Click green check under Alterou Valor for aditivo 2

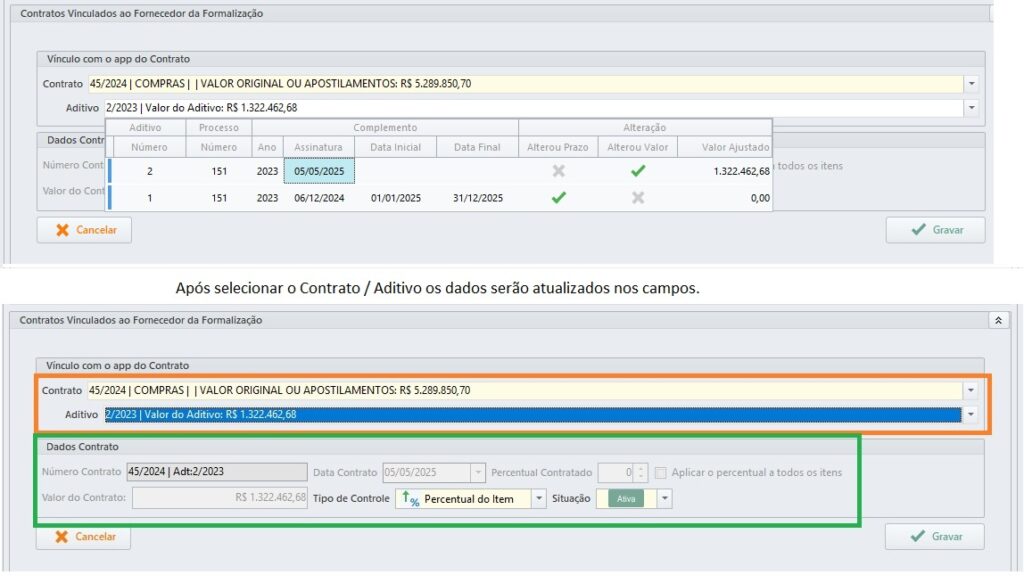[x=638, y=171]
